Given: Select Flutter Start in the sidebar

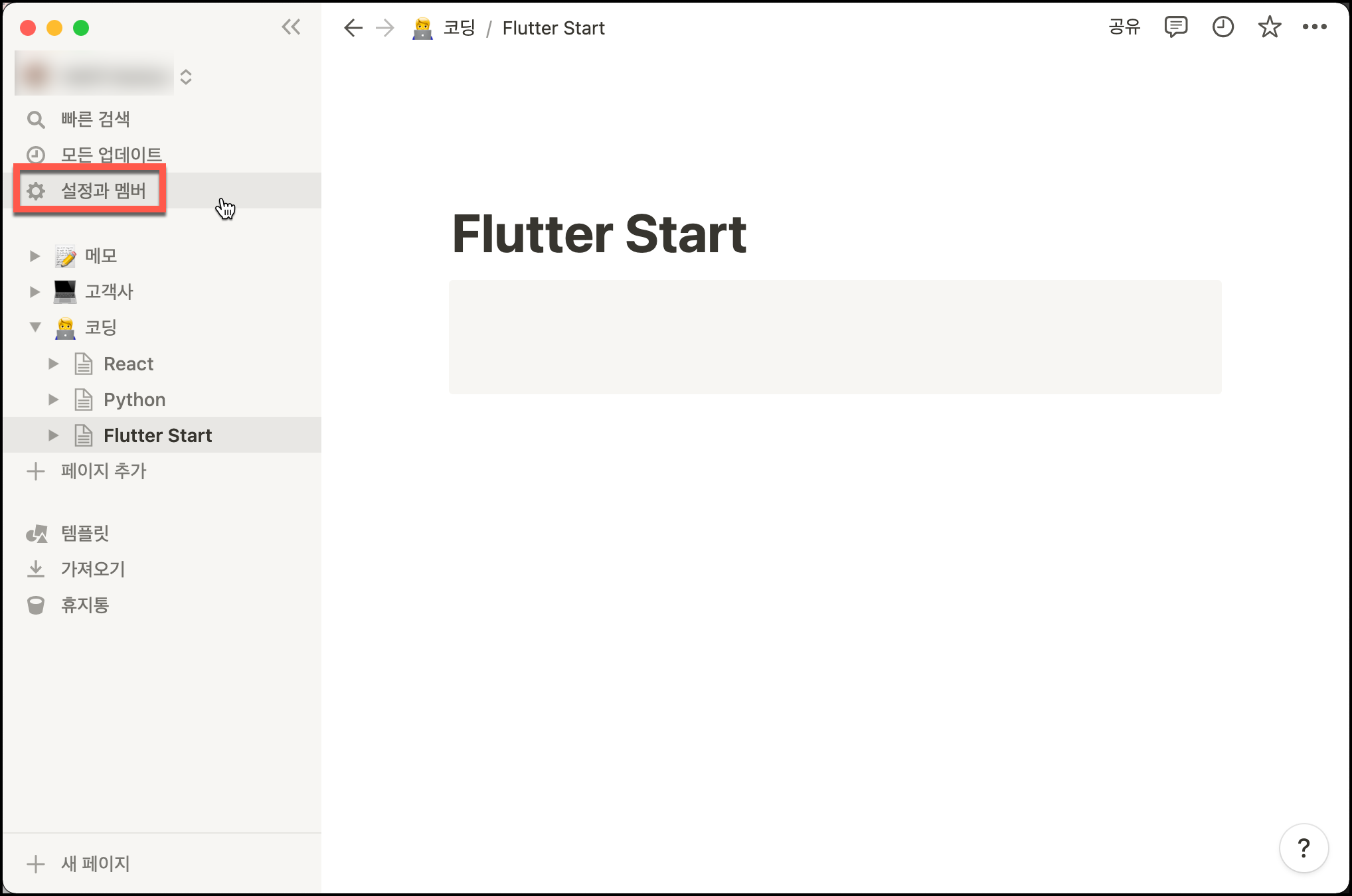Looking at the screenshot, I should pos(162,435).
